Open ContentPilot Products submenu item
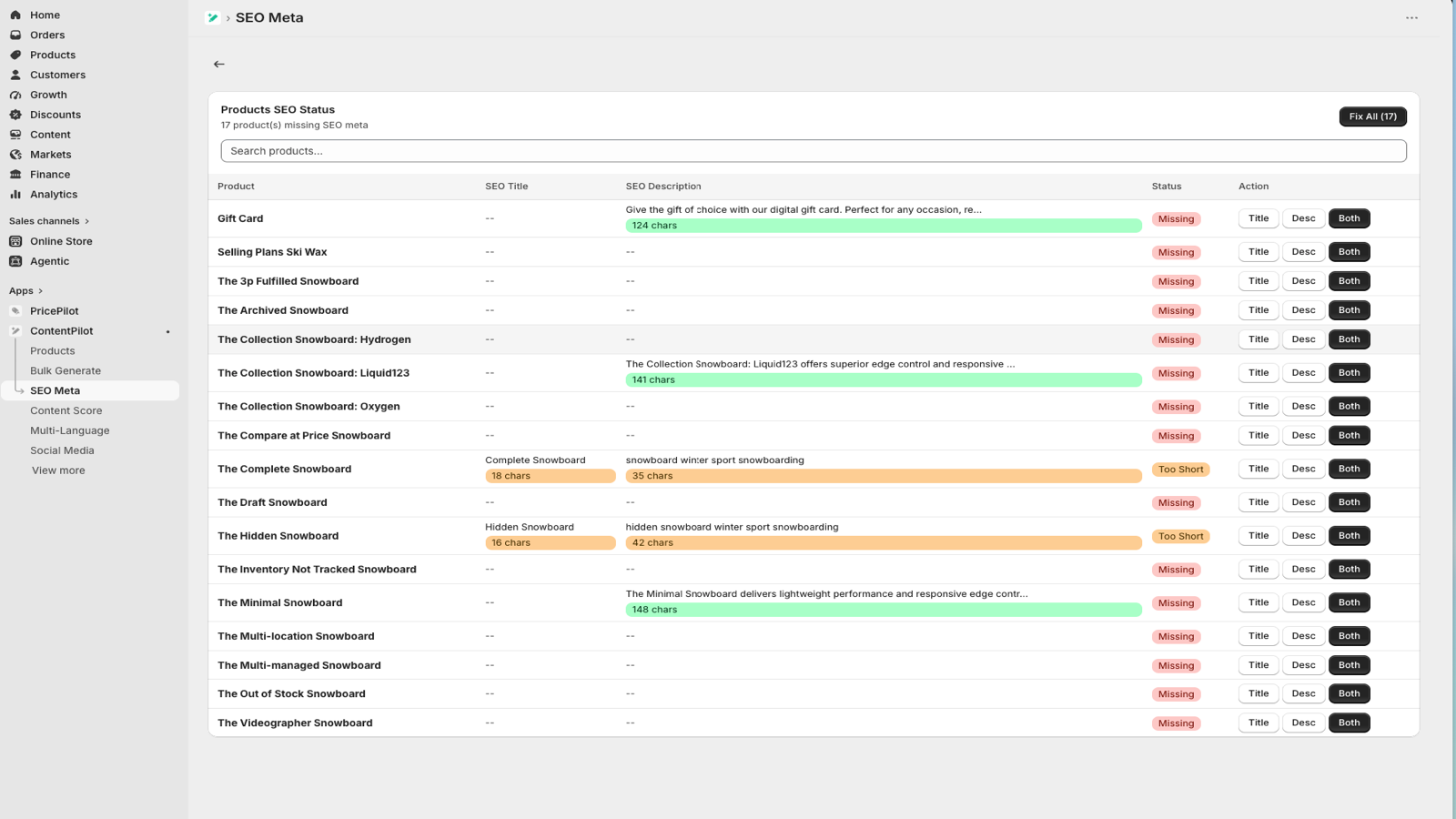 tap(53, 350)
